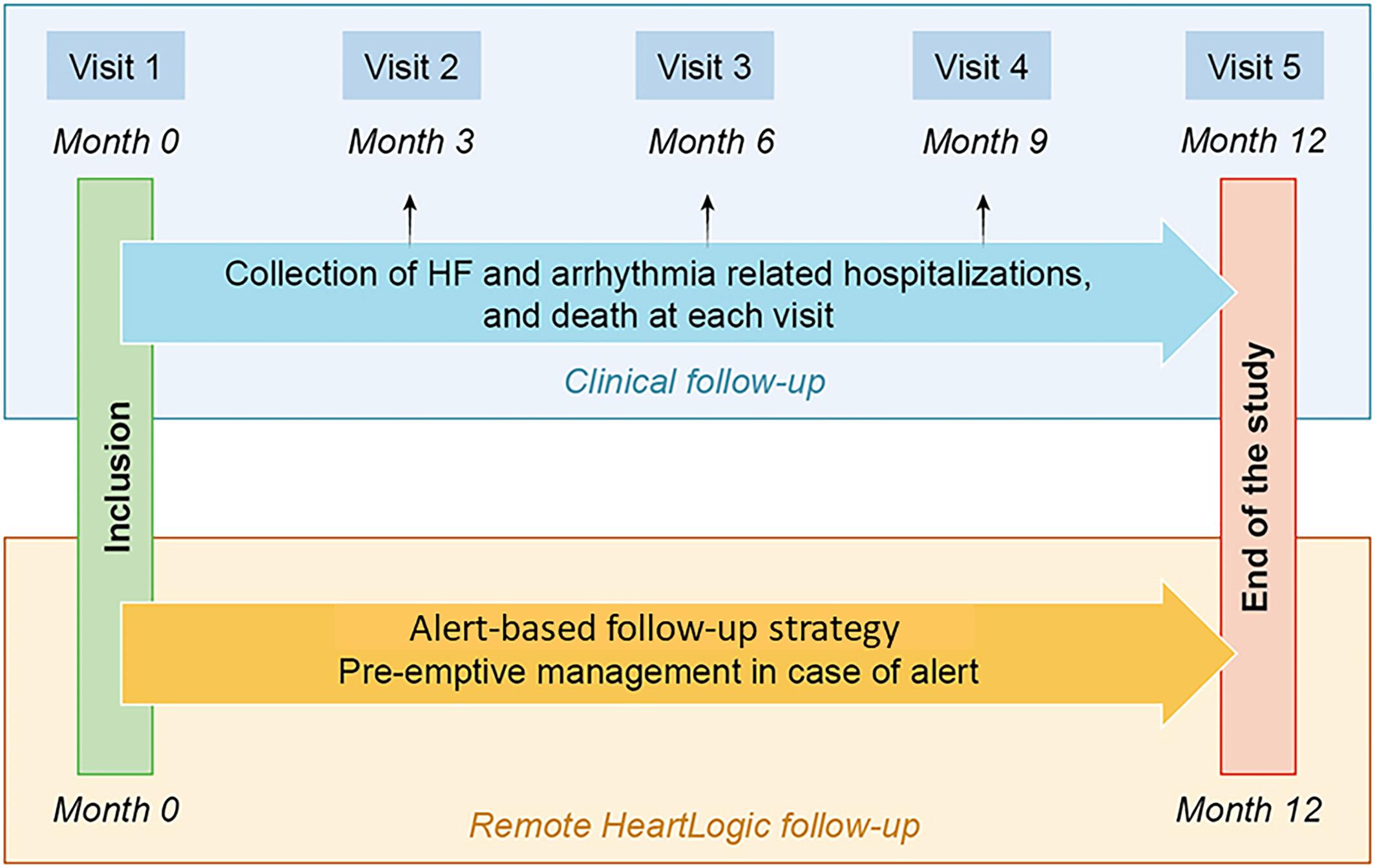Select the Visit 2 box

click(x=412, y=65)
